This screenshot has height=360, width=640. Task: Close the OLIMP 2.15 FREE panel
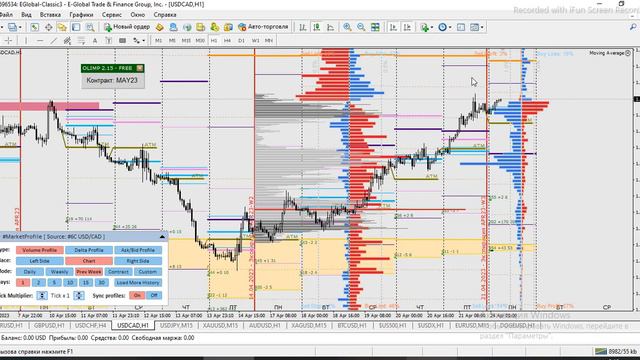pyautogui.click(x=140, y=68)
